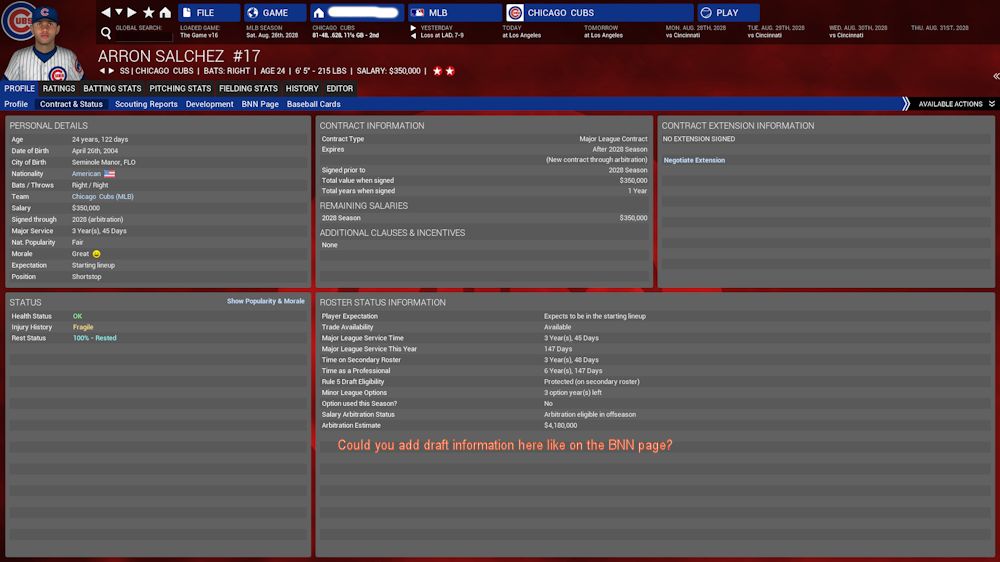This screenshot has height=562, width=1000.
Task: Click the 100% - Rested status value
Action: 94,338
